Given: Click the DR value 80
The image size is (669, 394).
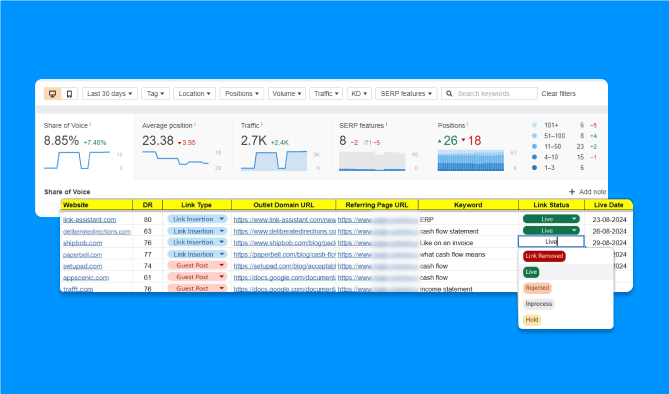Looking at the screenshot, I should (x=148, y=219).
